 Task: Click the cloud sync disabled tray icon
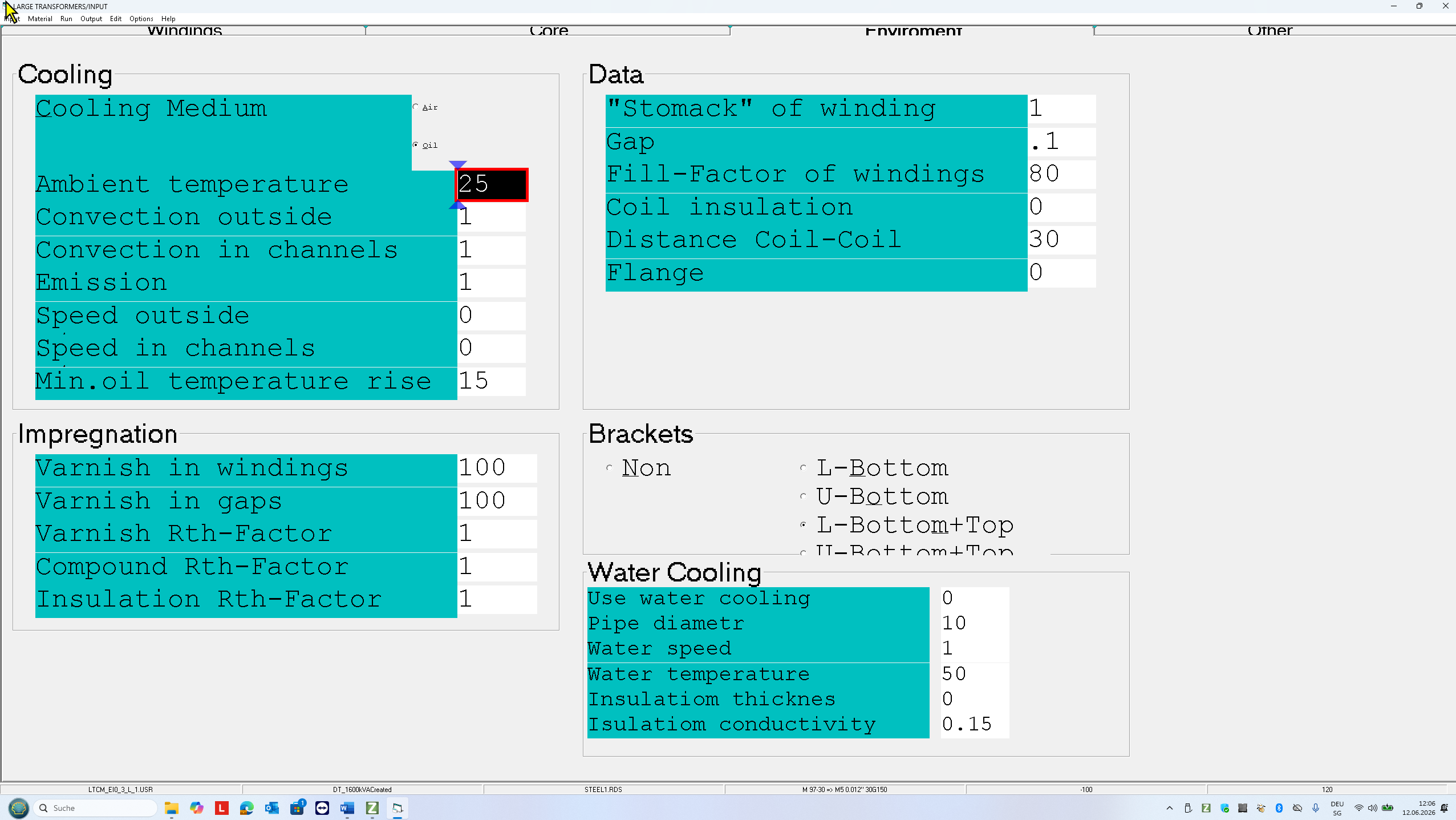pos(1297,808)
